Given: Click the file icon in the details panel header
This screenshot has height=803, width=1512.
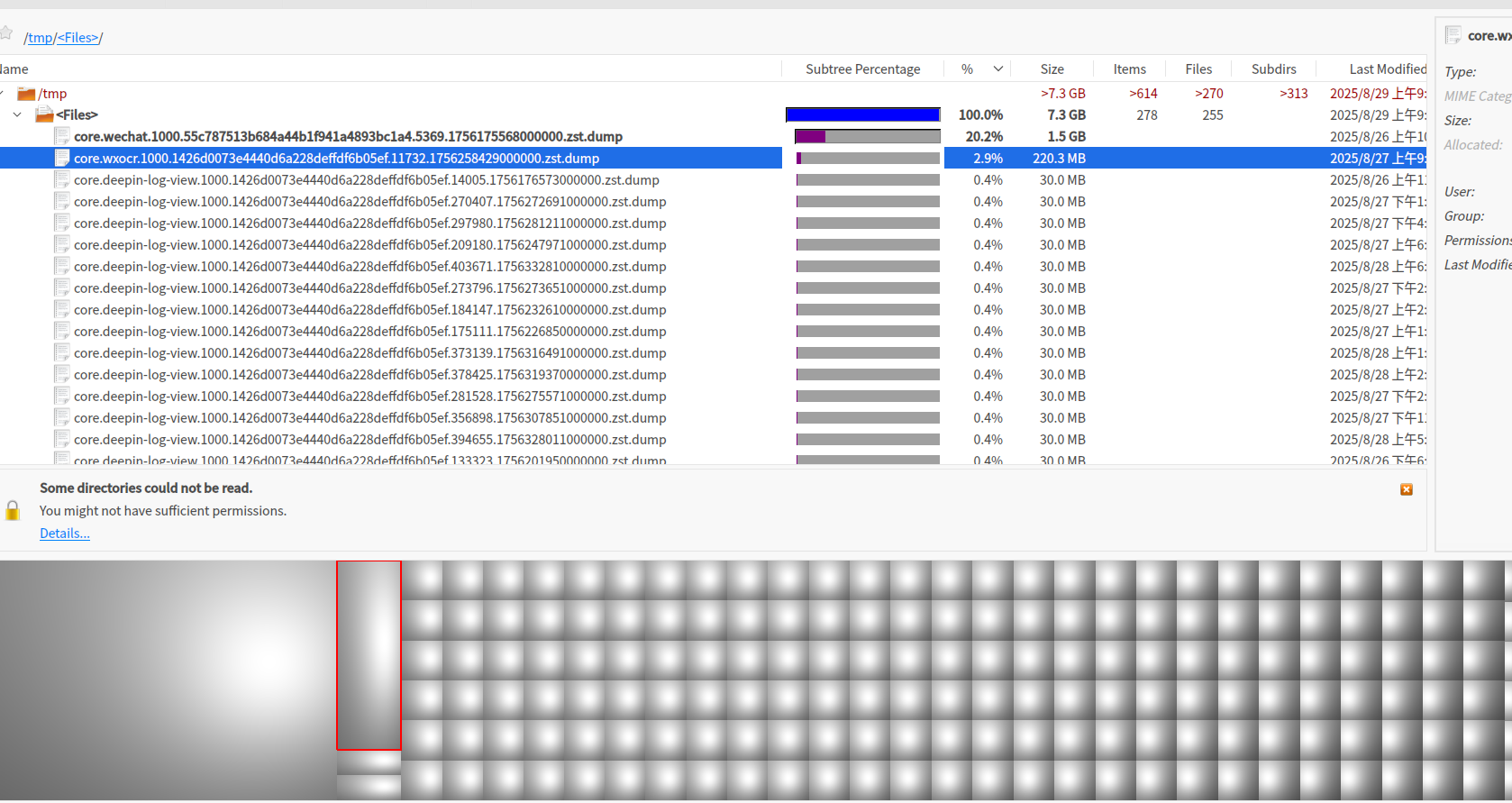Looking at the screenshot, I should [1453, 35].
